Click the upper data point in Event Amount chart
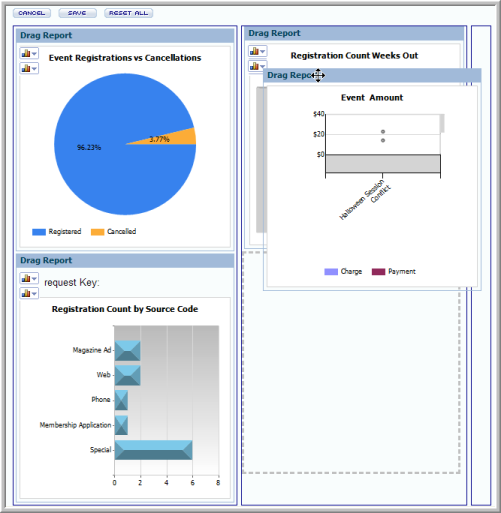This screenshot has width=501, height=513. point(383,132)
